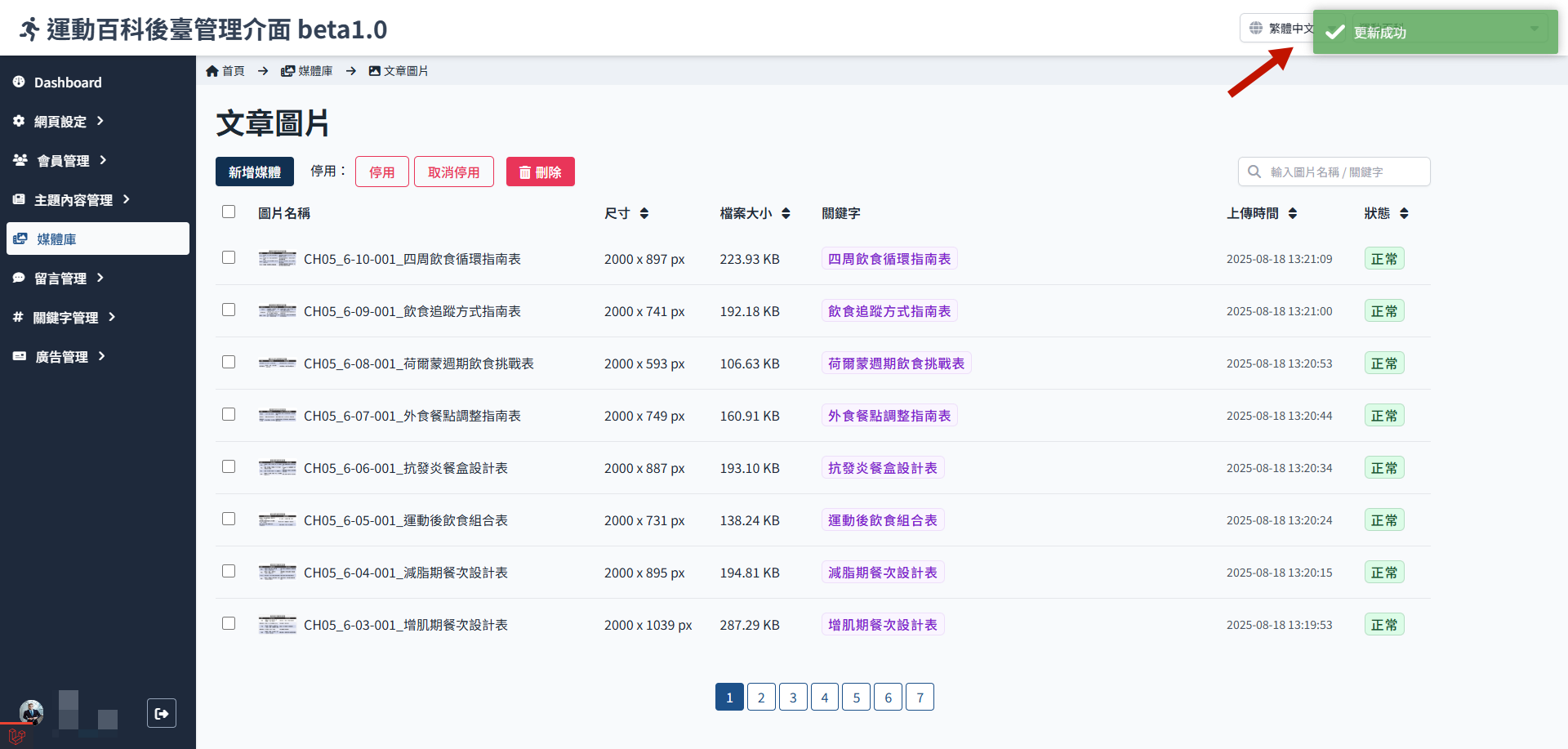
Task: Check the 外食餐點調整指南表 row checkbox
Action: [x=229, y=414]
